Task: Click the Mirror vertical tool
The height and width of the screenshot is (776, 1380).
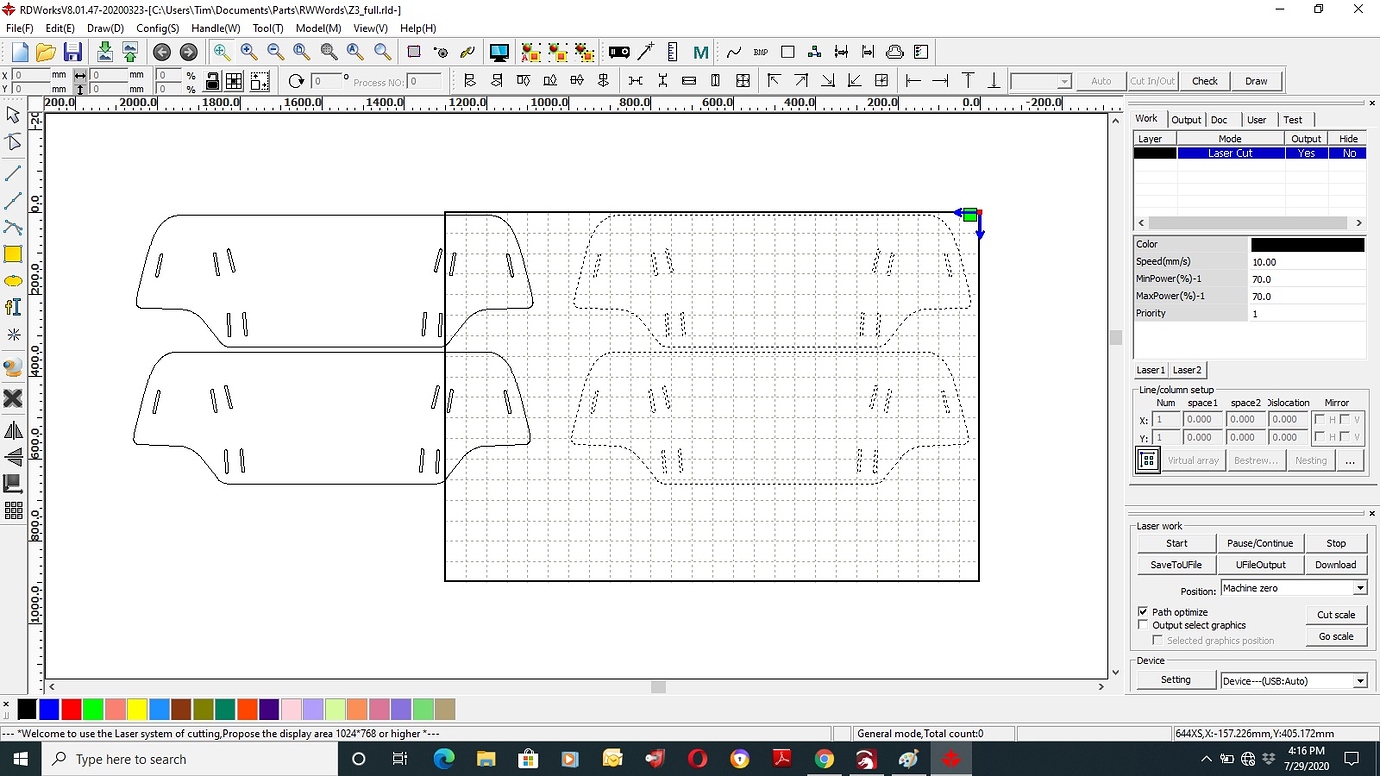Action: click(x=13, y=457)
